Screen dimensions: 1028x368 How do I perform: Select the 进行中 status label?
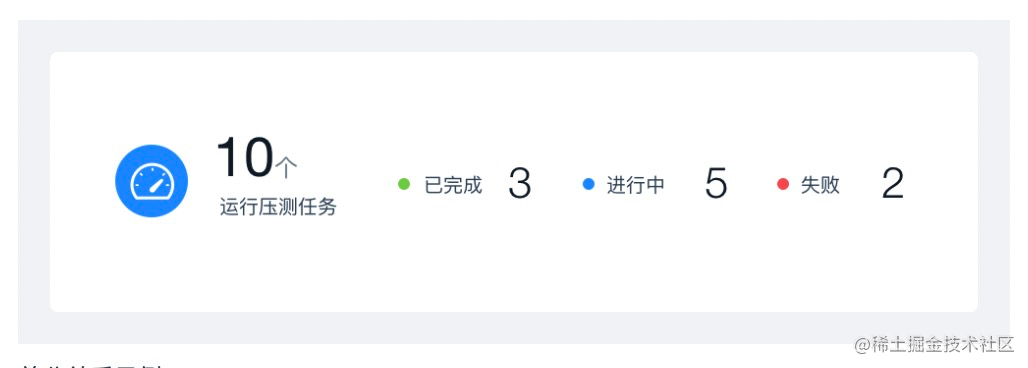635,185
